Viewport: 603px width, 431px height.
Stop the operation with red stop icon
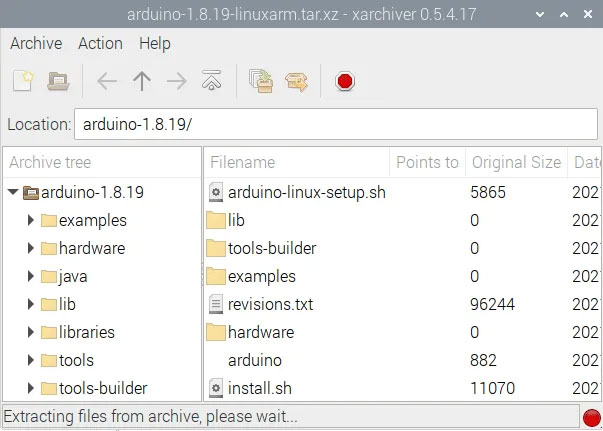(x=345, y=81)
